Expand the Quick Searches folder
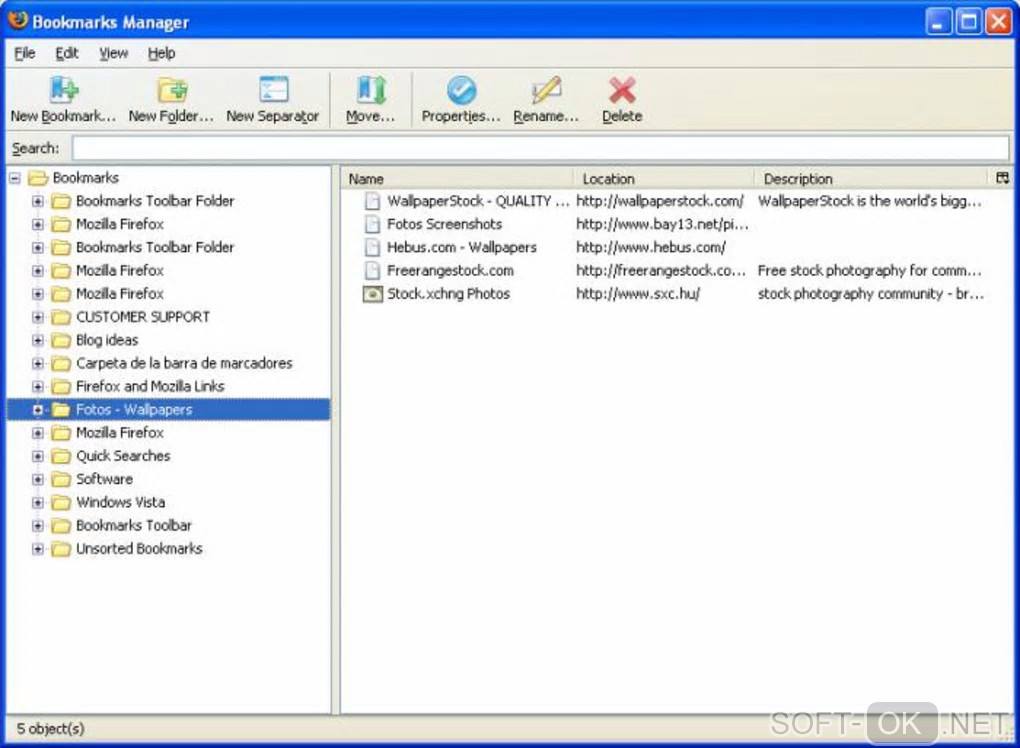Screen dimensions: 1020x748 click(38, 456)
